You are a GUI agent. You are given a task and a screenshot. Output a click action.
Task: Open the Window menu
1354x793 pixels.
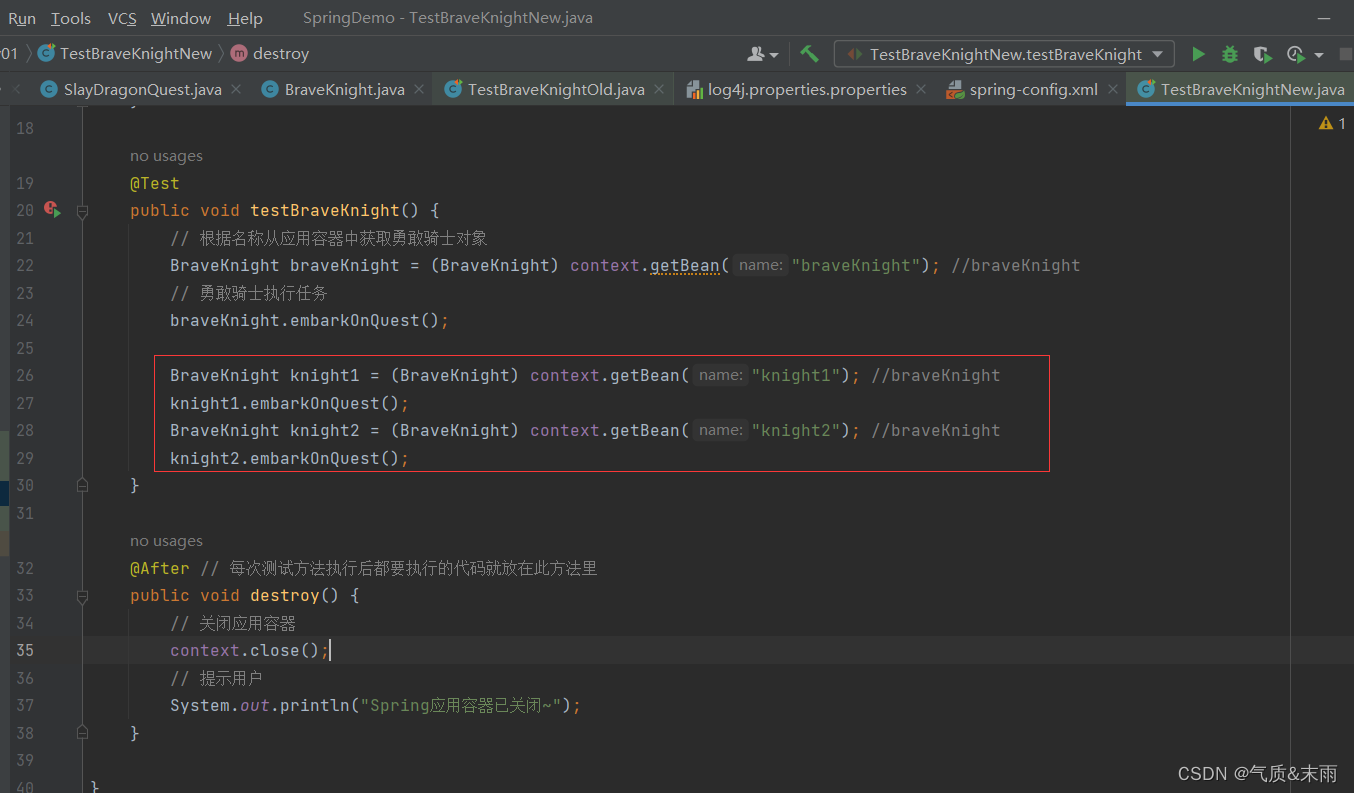(181, 18)
